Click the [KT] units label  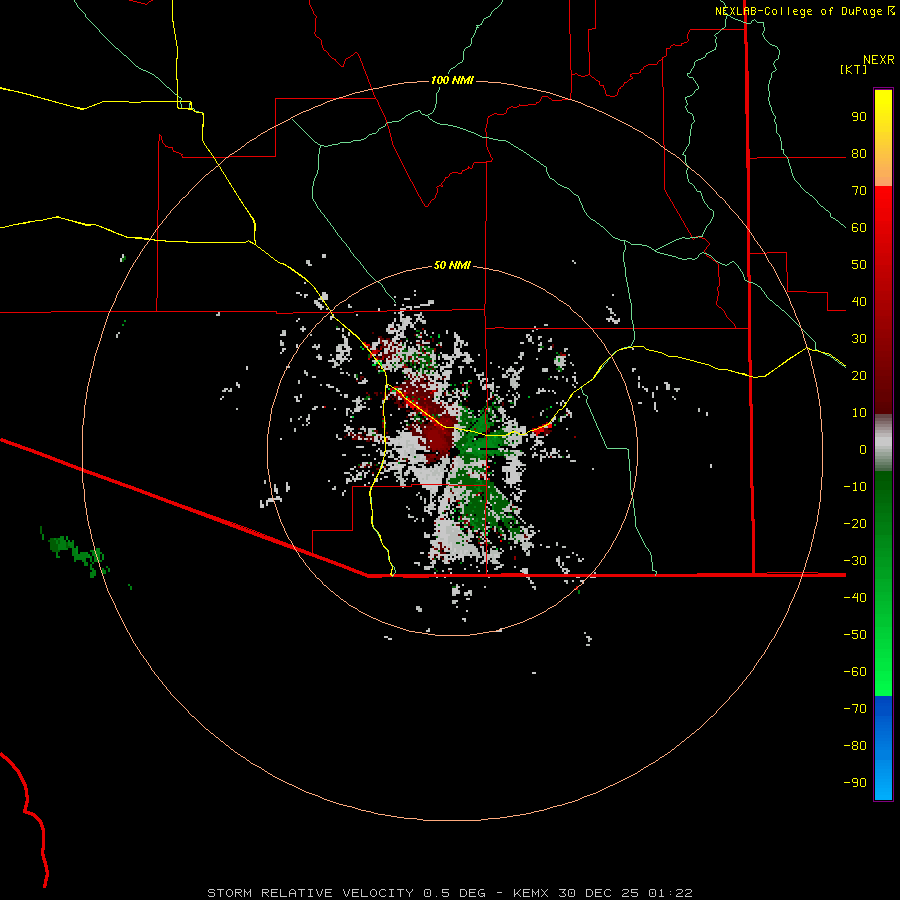point(853,69)
